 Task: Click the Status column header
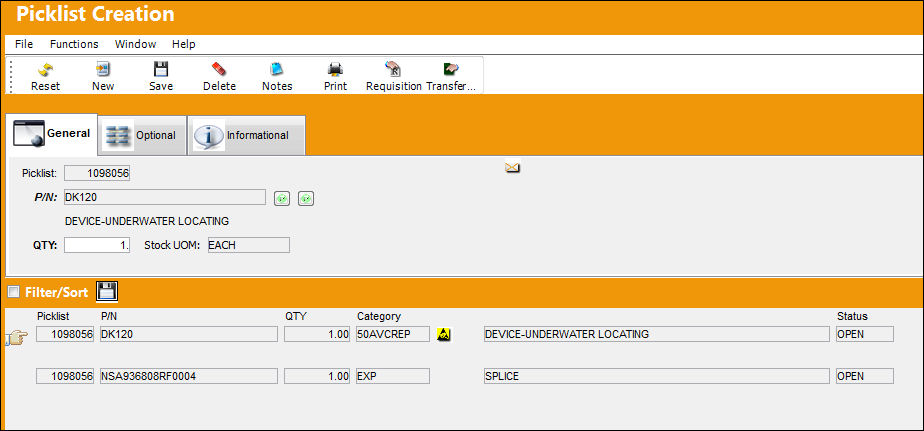tap(852, 317)
